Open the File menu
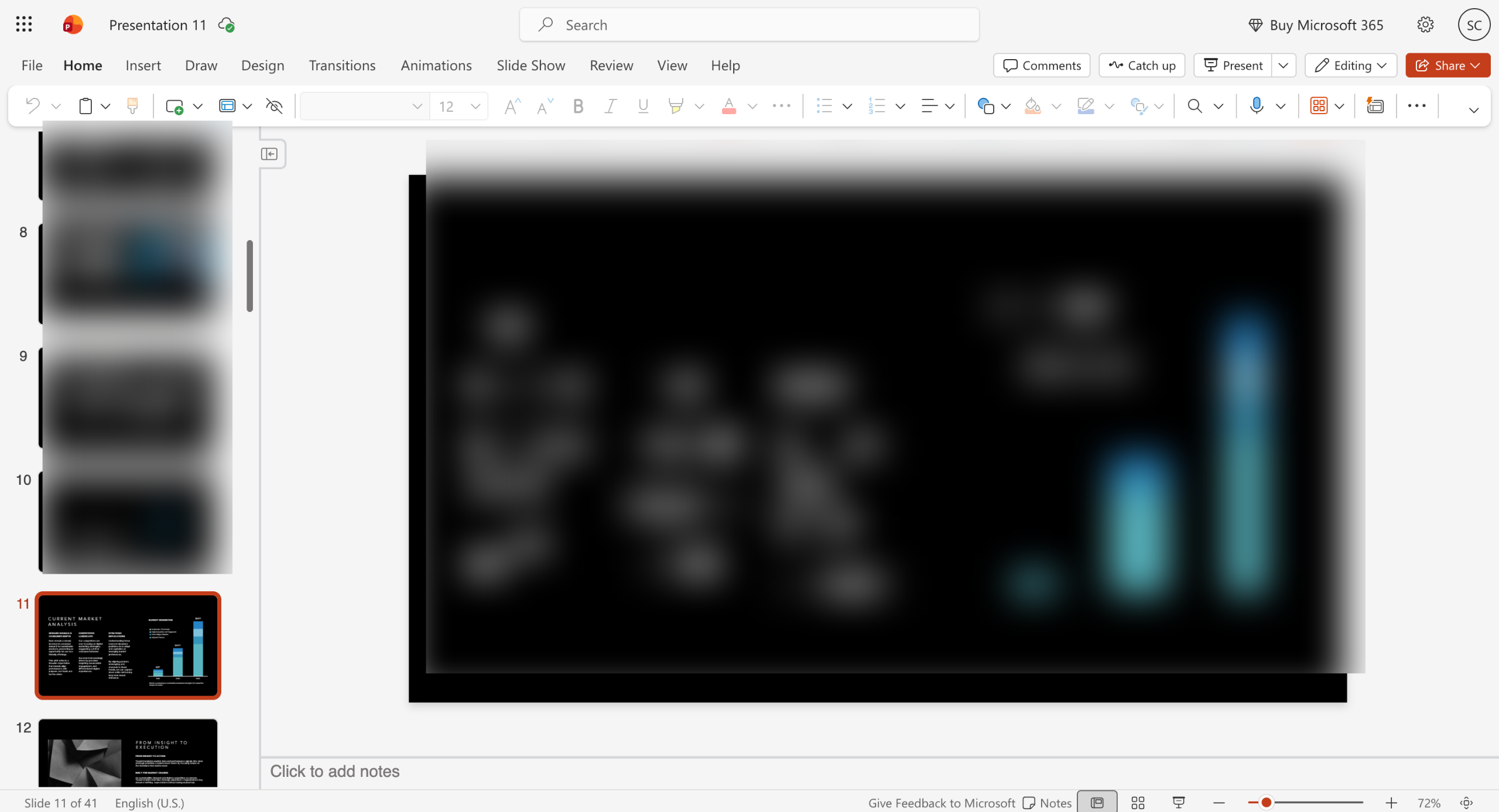This screenshot has height=812, width=1499. 32,65
